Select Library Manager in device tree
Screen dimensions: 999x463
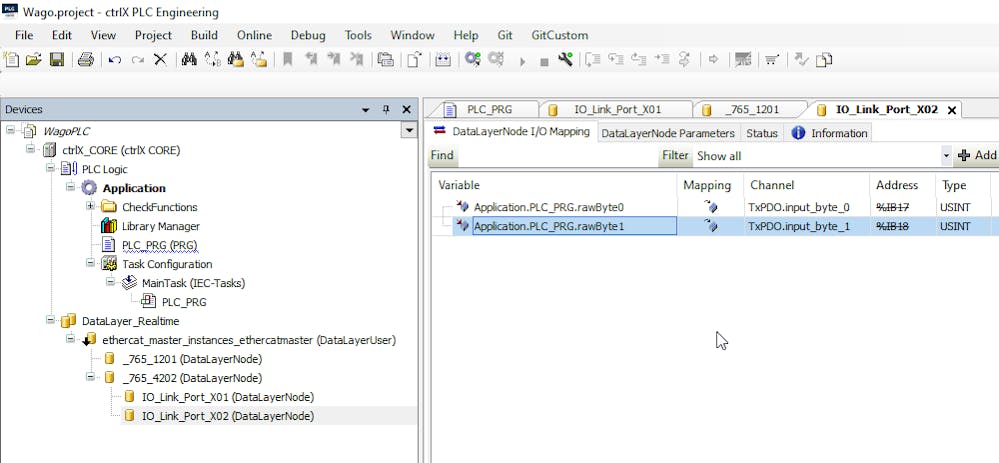coord(161,226)
